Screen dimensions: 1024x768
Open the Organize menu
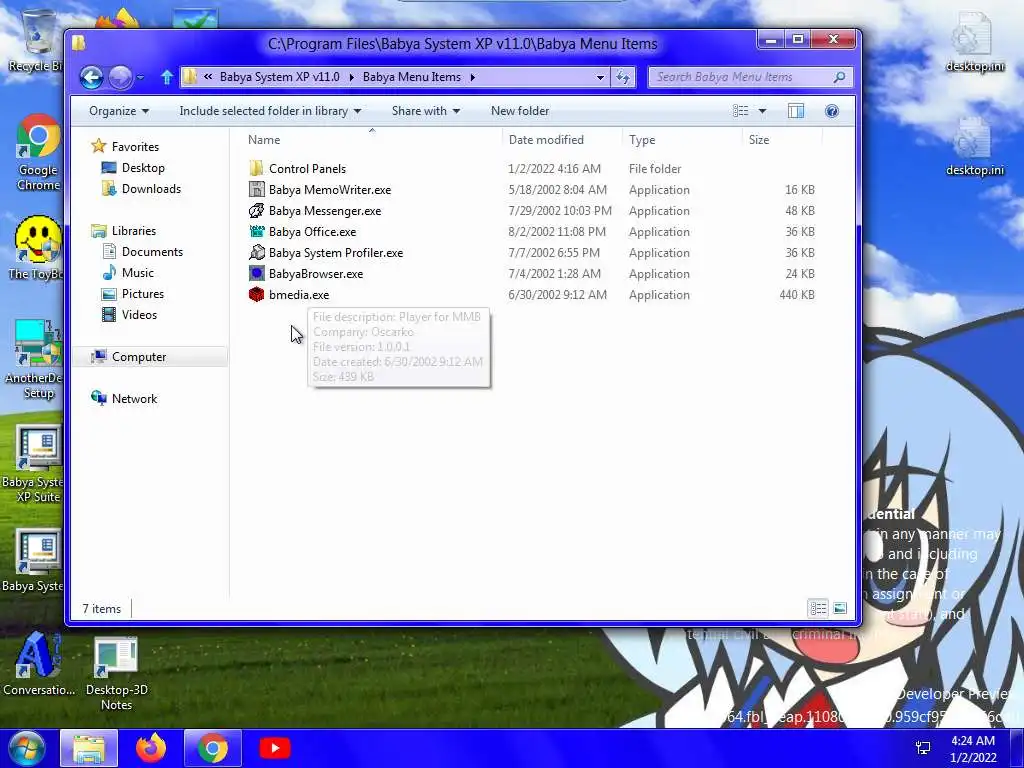click(x=119, y=111)
